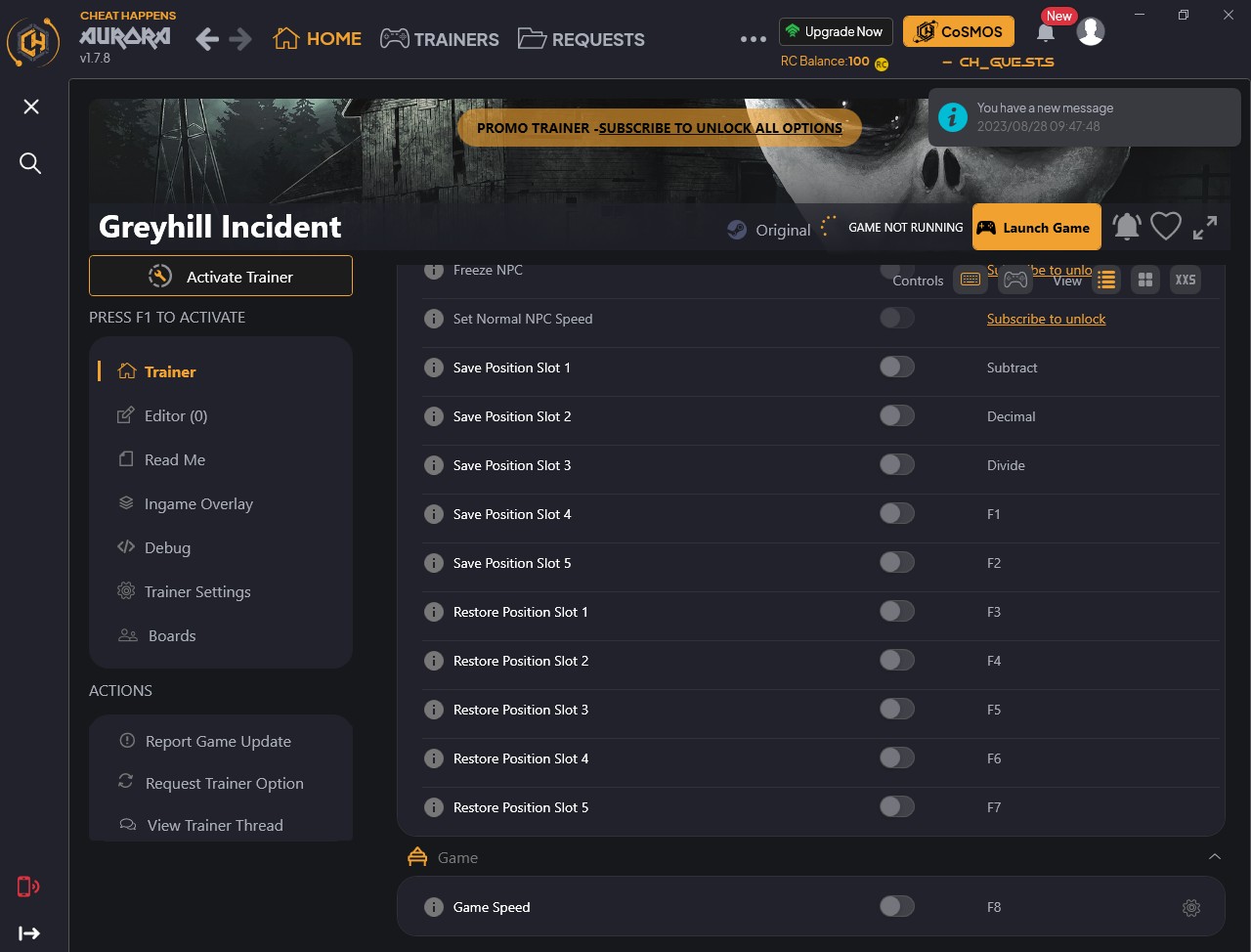Switch to grid view icon
Viewport: 1251px width, 952px height.
[1145, 280]
